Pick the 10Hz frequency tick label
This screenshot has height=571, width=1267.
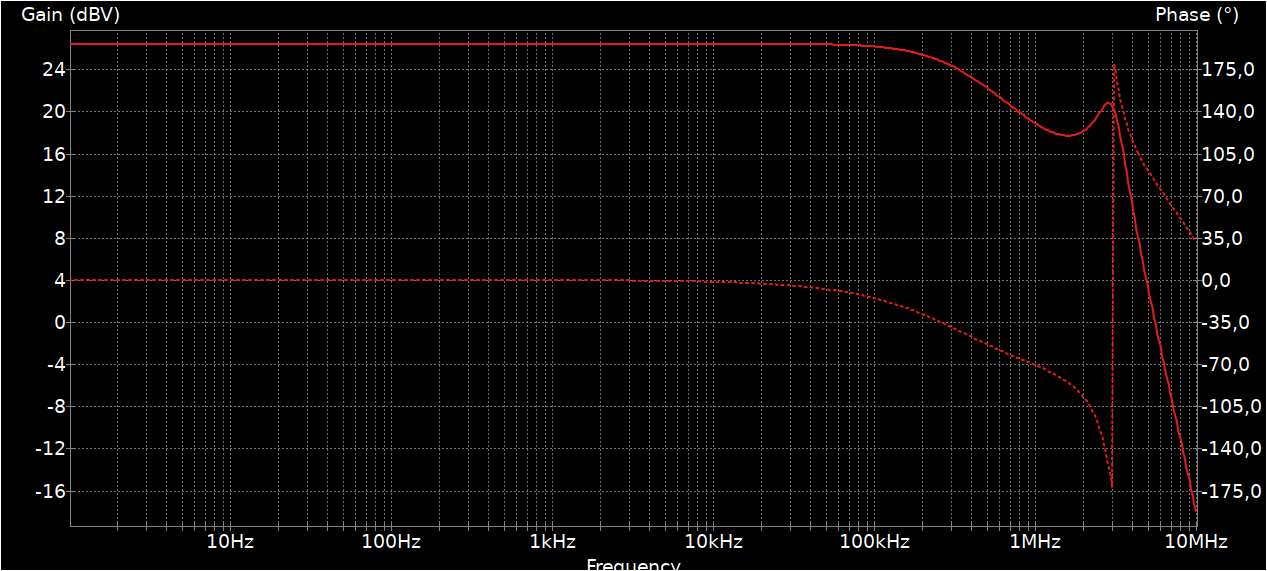(230, 541)
